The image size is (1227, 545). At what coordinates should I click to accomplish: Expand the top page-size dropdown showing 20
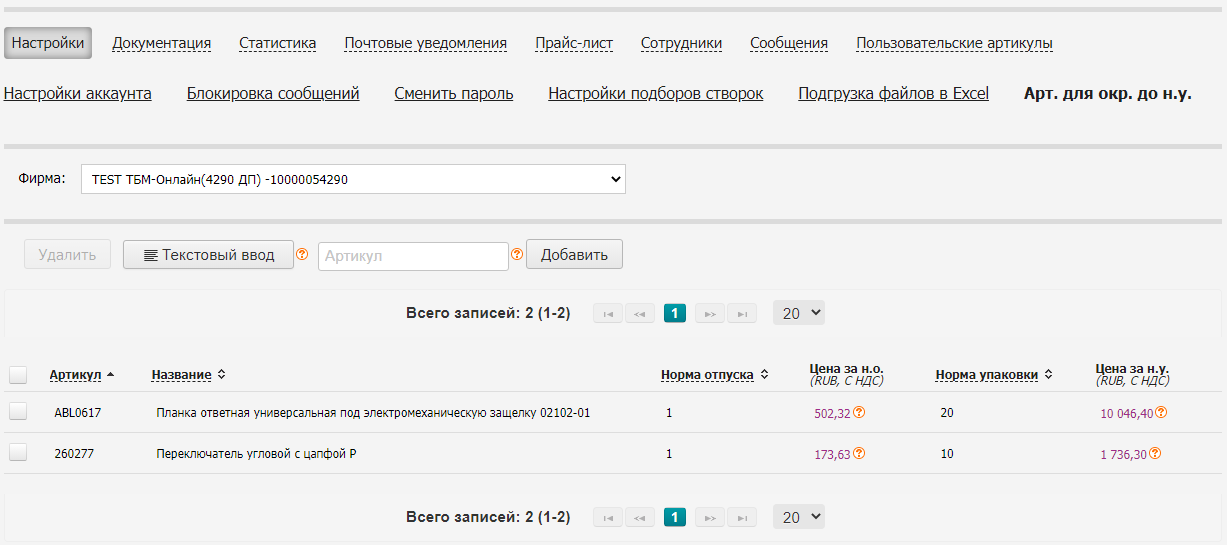click(801, 313)
